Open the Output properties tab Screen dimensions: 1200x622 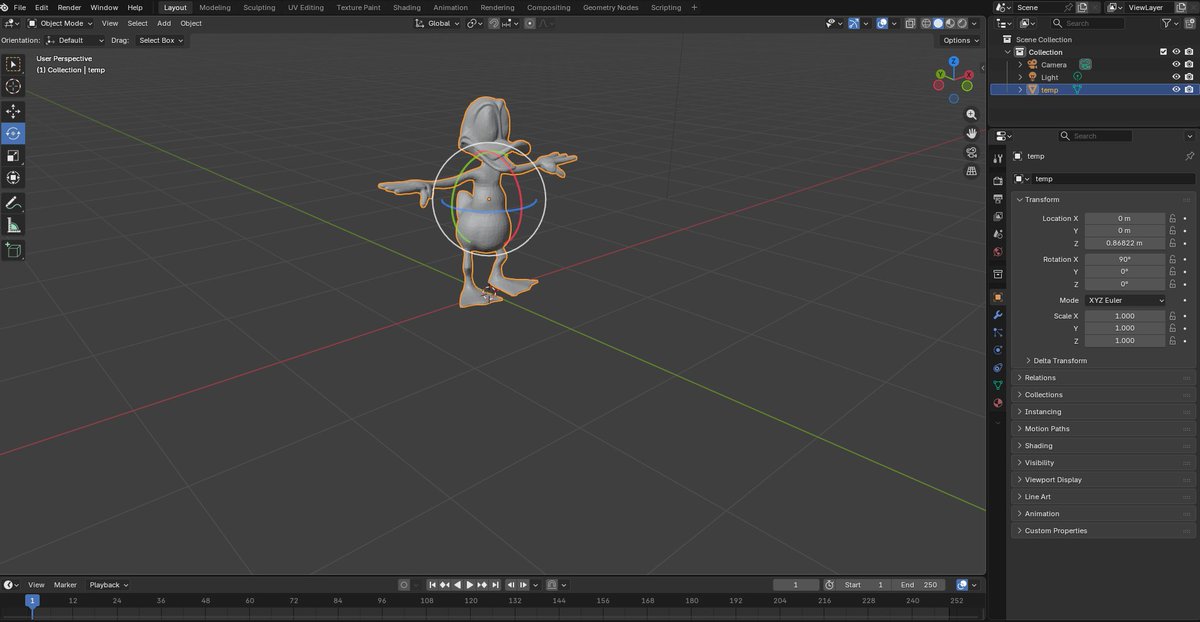coord(997,199)
